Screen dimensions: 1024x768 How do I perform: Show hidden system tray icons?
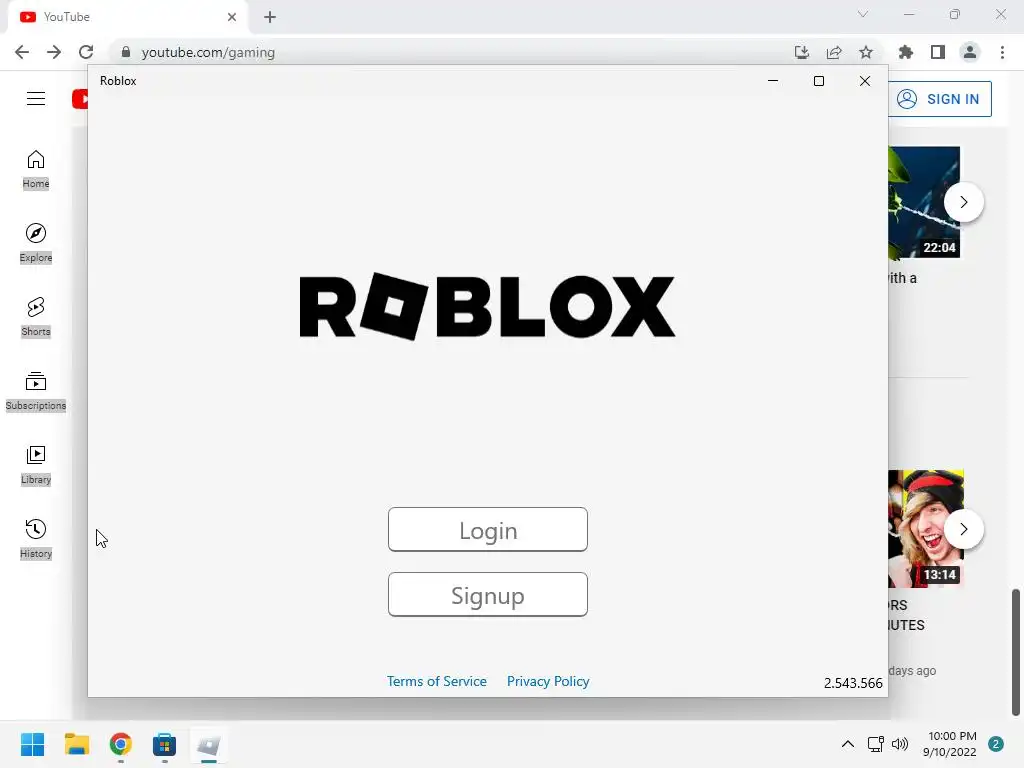coord(848,744)
